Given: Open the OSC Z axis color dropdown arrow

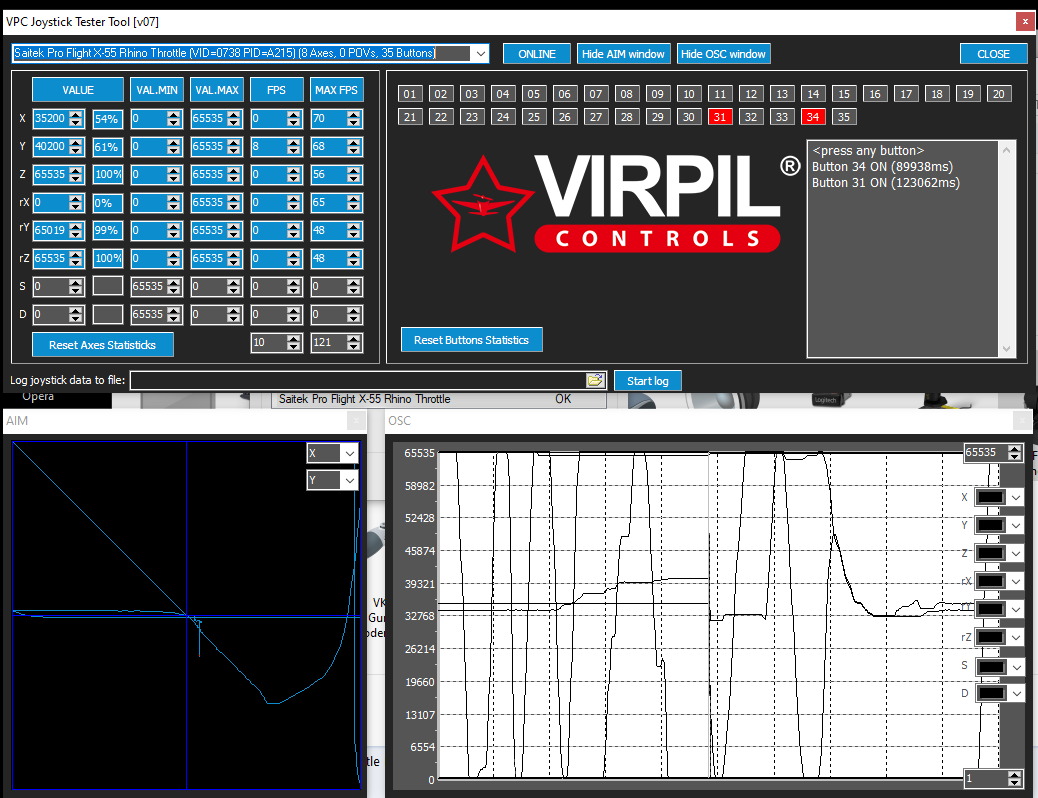Looking at the screenshot, I should [1015, 553].
